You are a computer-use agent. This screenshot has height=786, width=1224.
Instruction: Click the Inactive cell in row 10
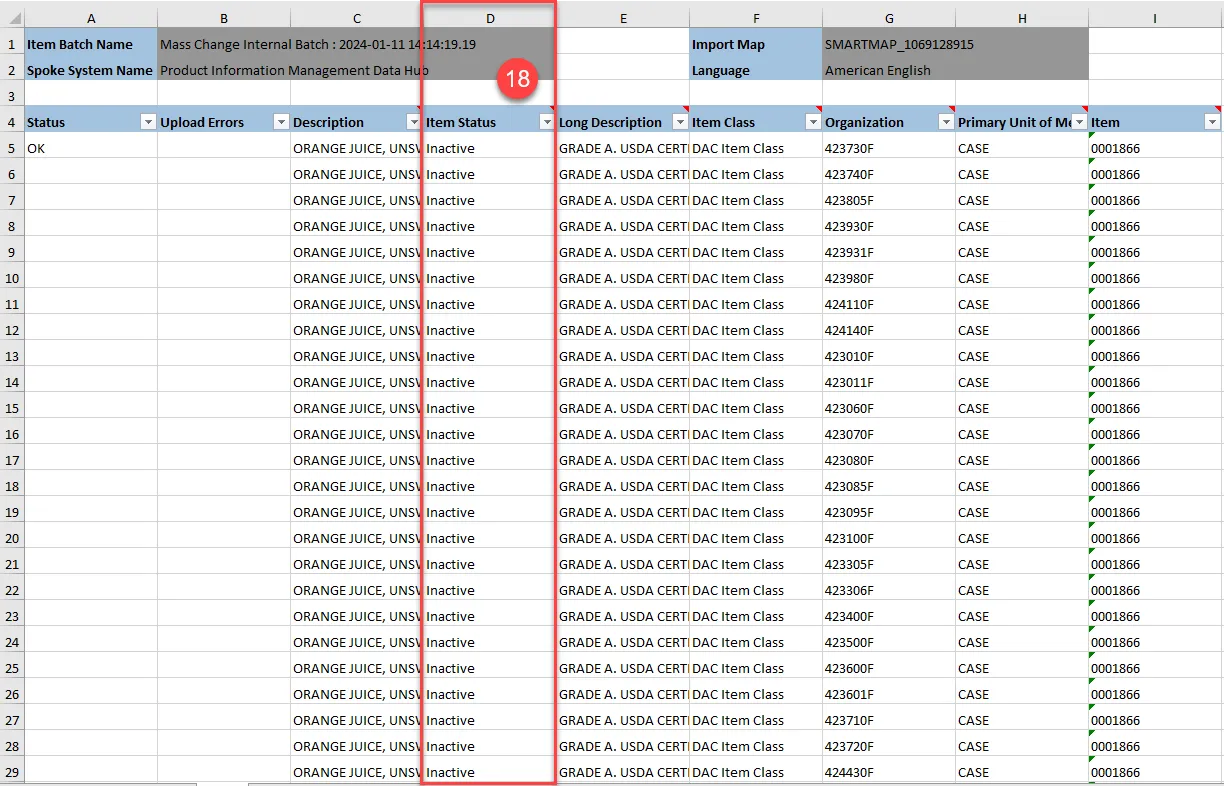pos(488,278)
